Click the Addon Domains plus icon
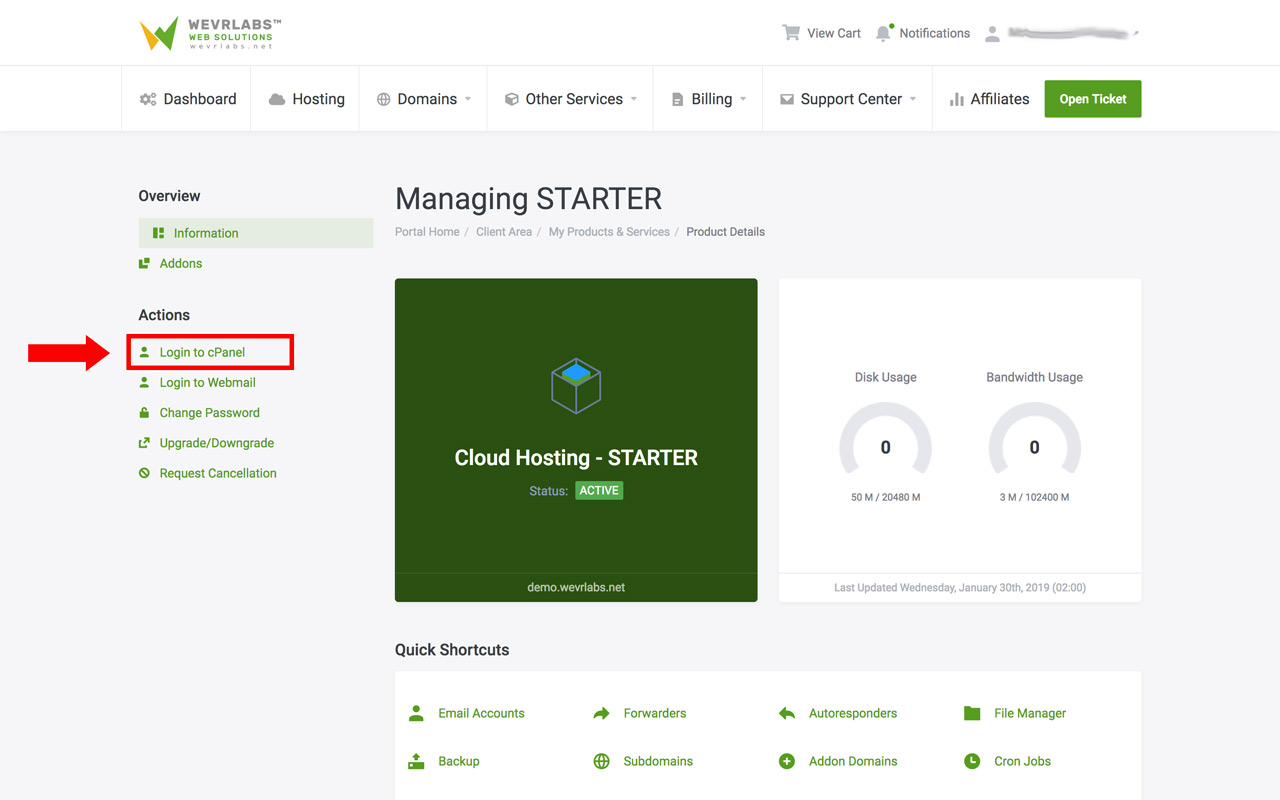 pos(787,761)
